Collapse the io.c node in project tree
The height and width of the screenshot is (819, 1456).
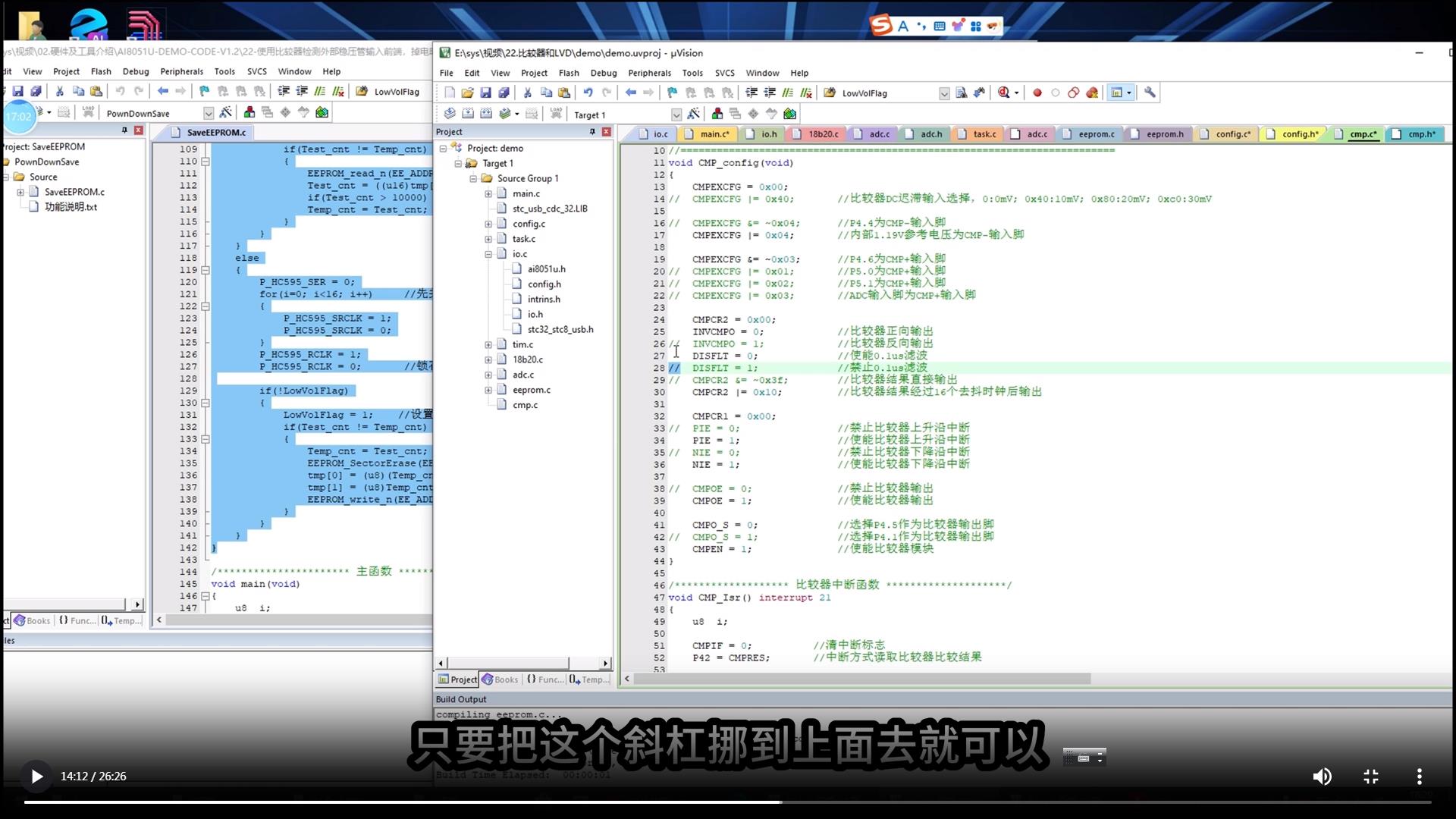488,254
